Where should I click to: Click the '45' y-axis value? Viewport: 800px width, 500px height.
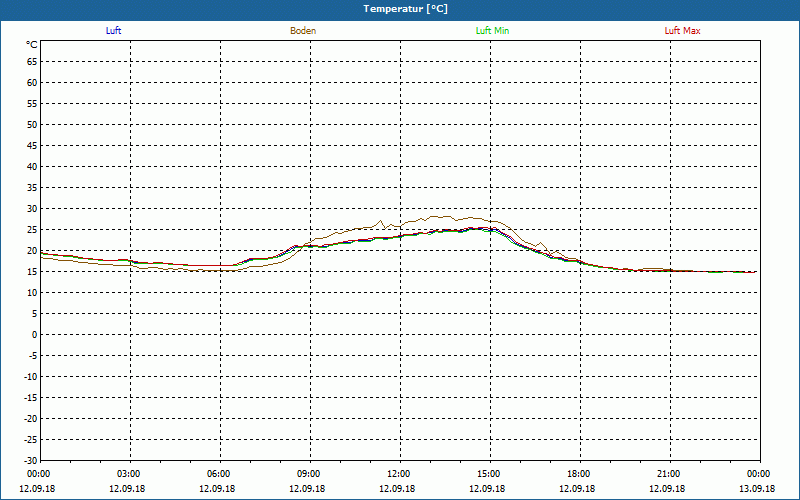(x=32, y=145)
